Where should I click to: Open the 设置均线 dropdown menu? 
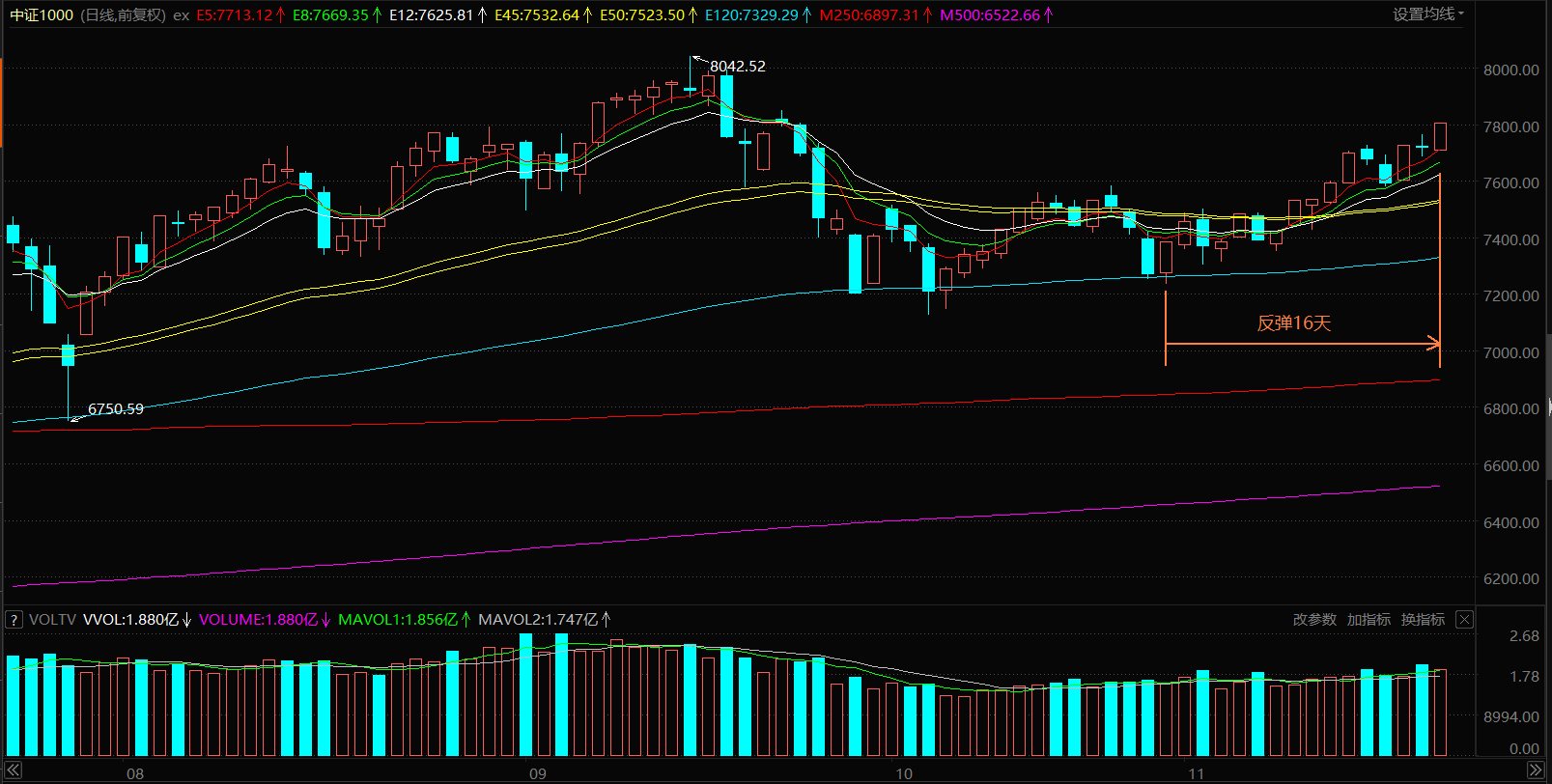[1427, 14]
